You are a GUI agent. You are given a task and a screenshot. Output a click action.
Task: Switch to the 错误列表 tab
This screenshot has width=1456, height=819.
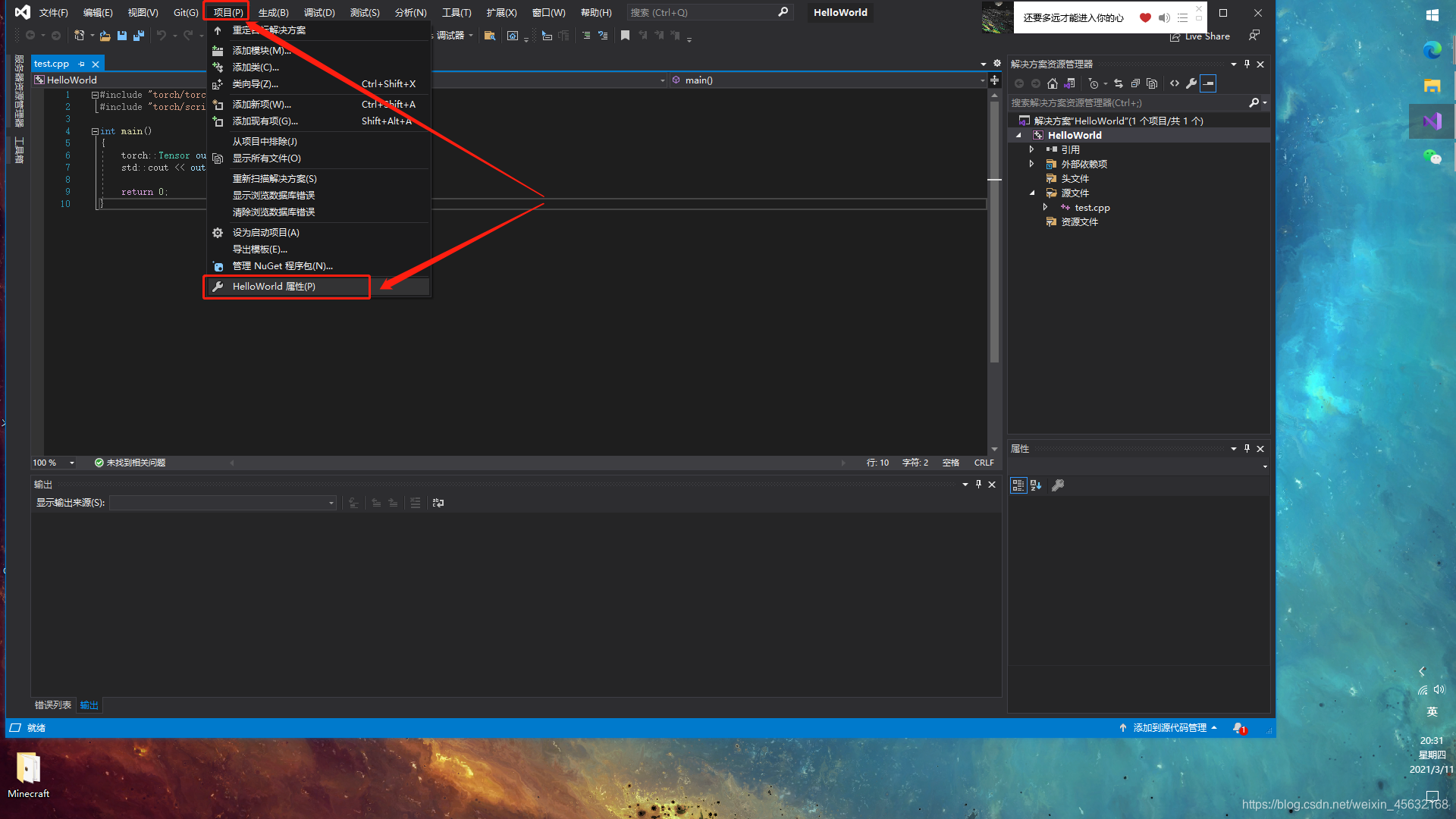click(53, 705)
